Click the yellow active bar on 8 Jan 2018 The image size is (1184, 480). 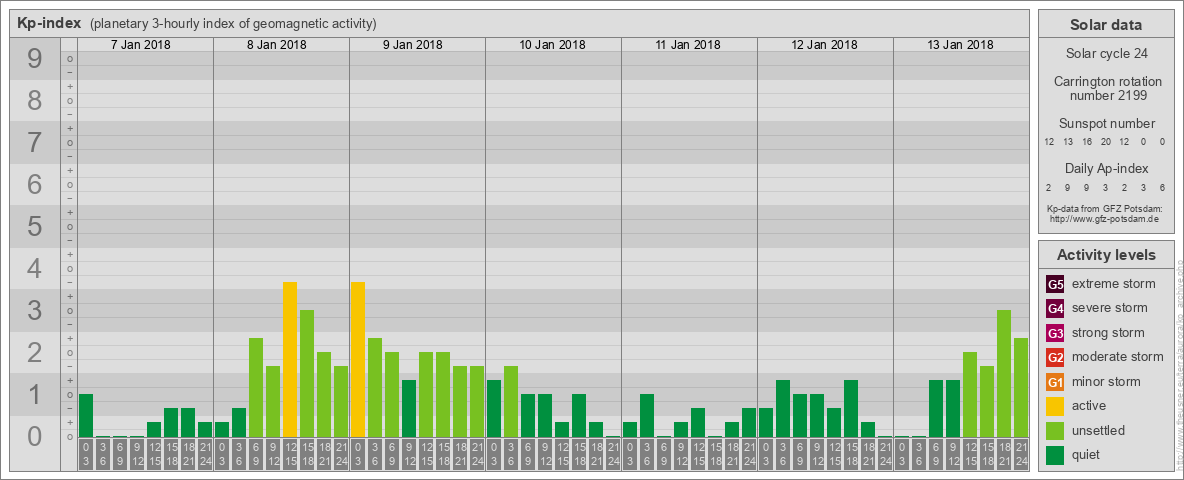pos(290,359)
